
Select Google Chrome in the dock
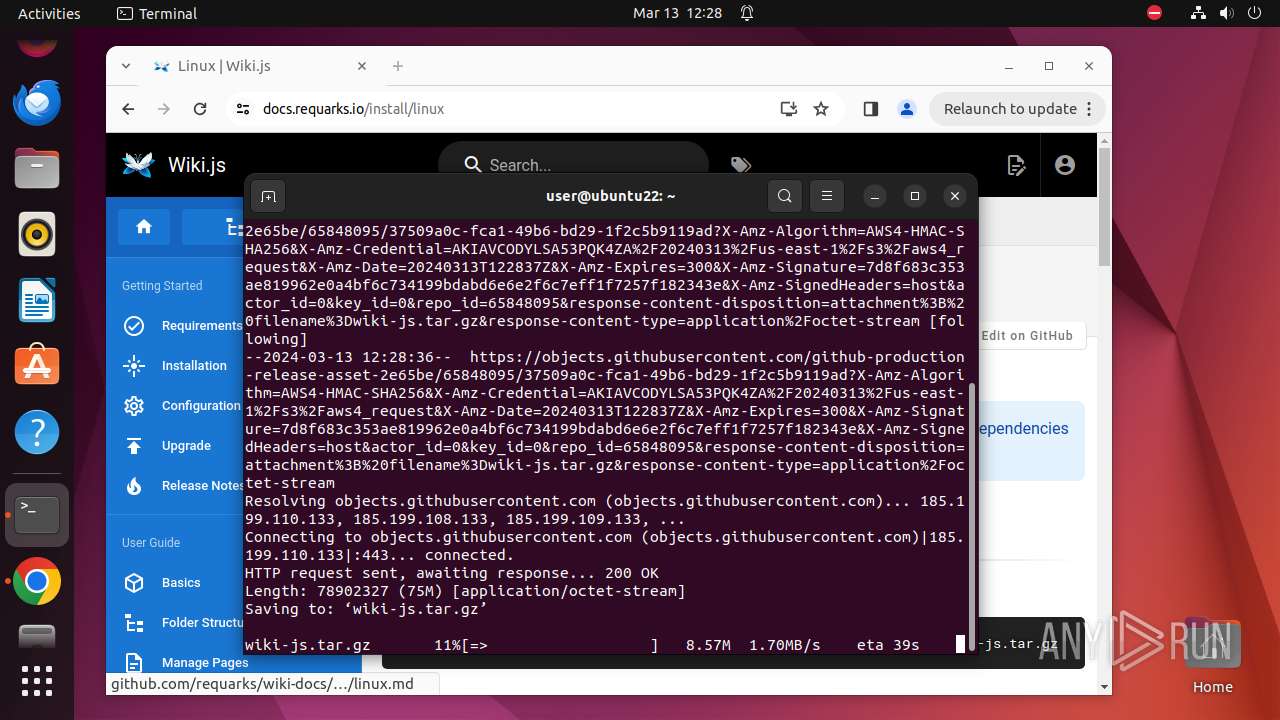[x=37, y=582]
